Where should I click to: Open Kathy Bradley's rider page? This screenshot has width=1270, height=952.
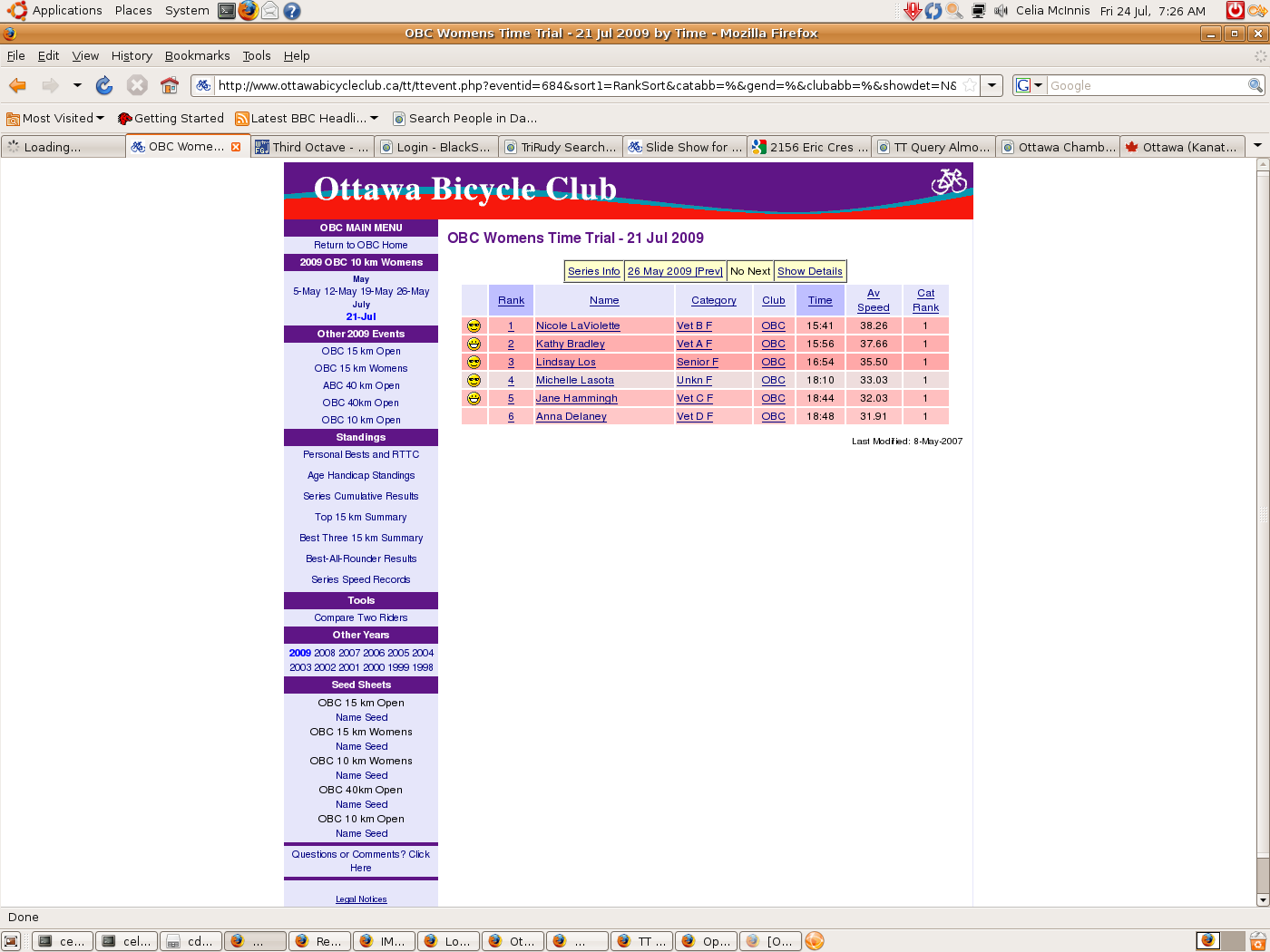[x=570, y=344]
